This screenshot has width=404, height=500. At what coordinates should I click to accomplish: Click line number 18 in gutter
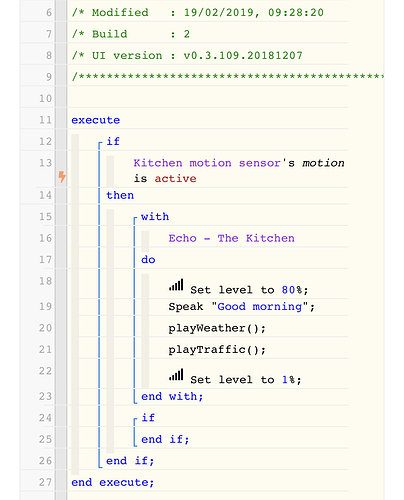click(45, 281)
